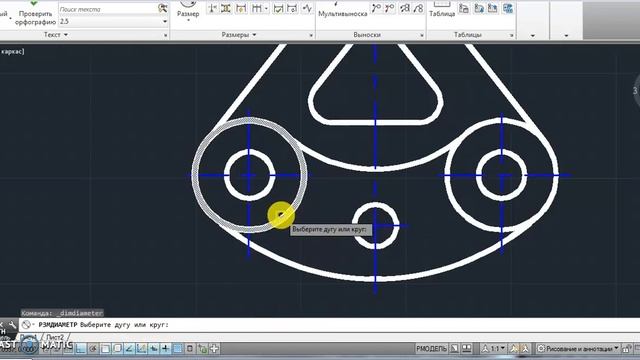This screenshot has width=640, height=360.
Task: Click the Проверить орфографию spell check button
Action: (x=35, y=14)
